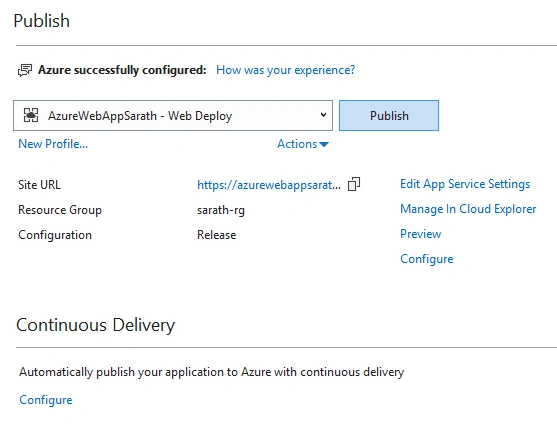Click the Azure successfully configured text
Screen dimensions: 557x430
tap(122, 70)
